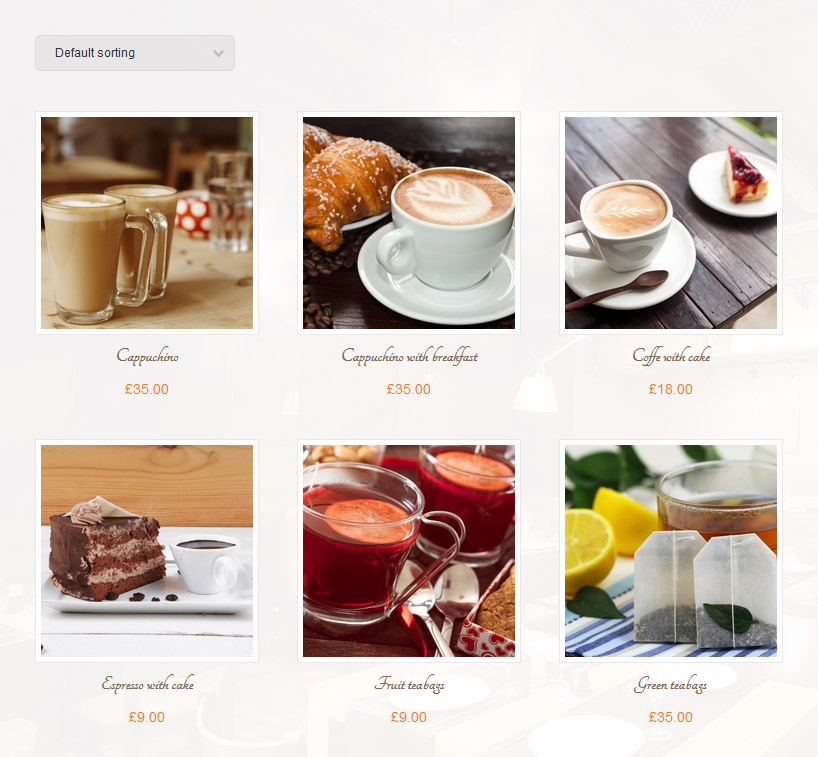Click the Green tea bags title
Screen dimensions: 818x757
point(671,684)
